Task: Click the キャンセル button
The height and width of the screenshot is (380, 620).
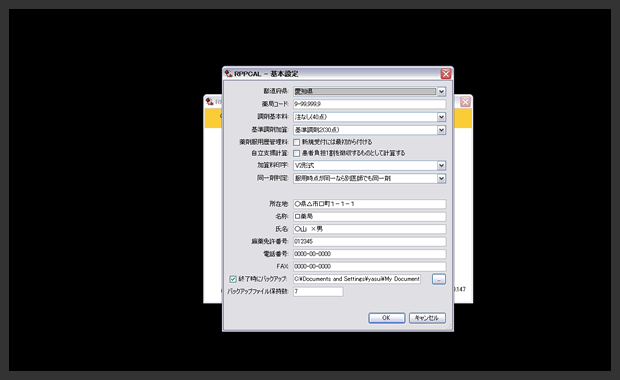Action: pos(427,318)
